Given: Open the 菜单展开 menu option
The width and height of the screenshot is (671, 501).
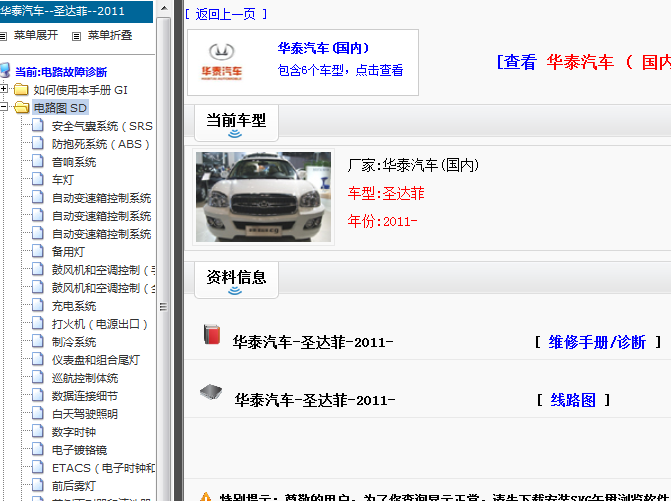Looking at the screenshot, I should [36, 35].
